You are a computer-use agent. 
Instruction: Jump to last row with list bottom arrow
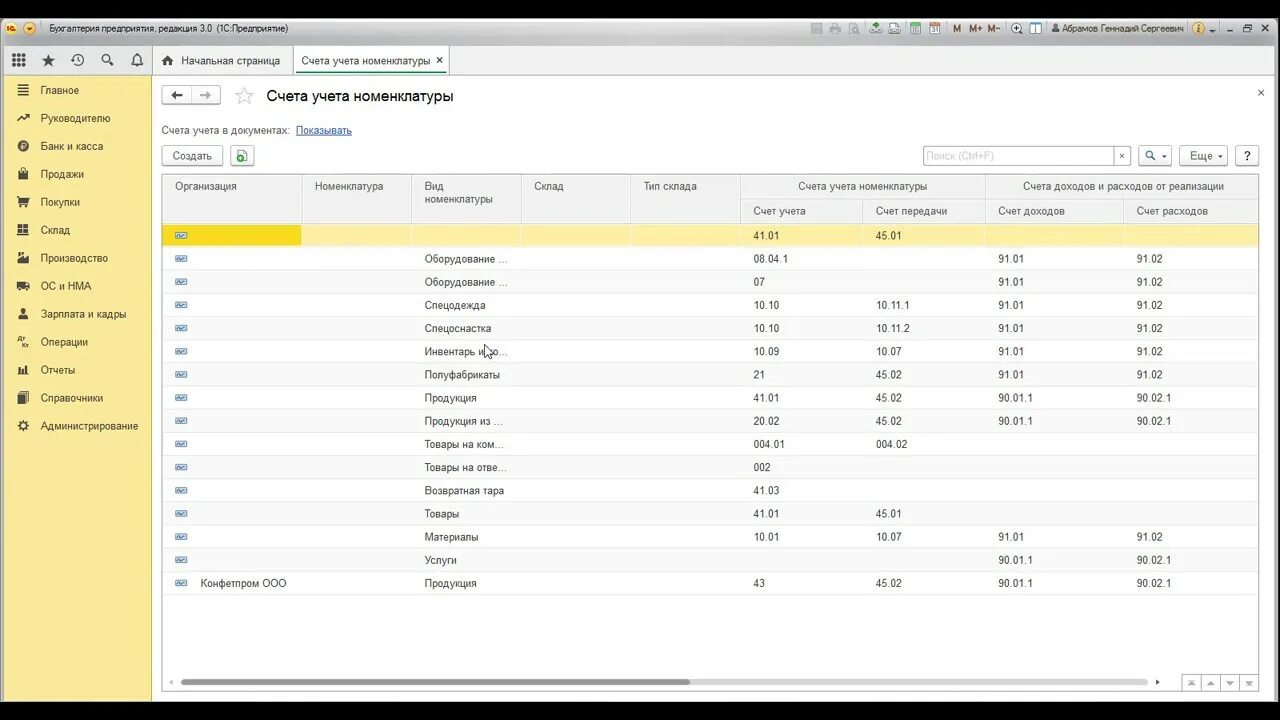(x=1249, y=682)
